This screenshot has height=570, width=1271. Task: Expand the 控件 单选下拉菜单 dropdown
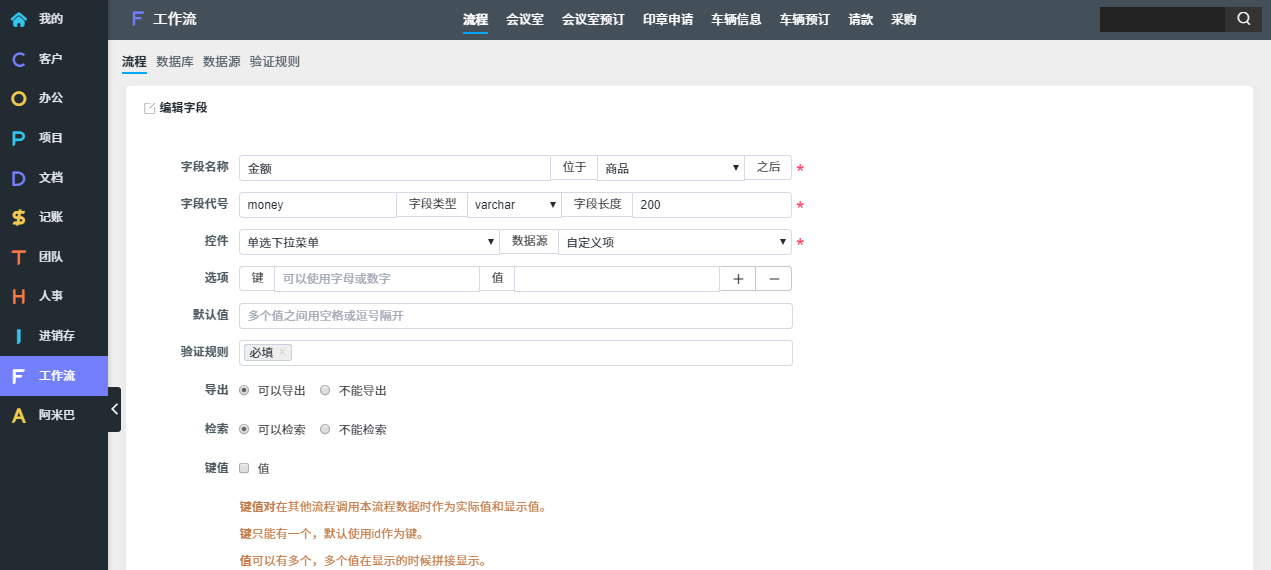(368, 242)
